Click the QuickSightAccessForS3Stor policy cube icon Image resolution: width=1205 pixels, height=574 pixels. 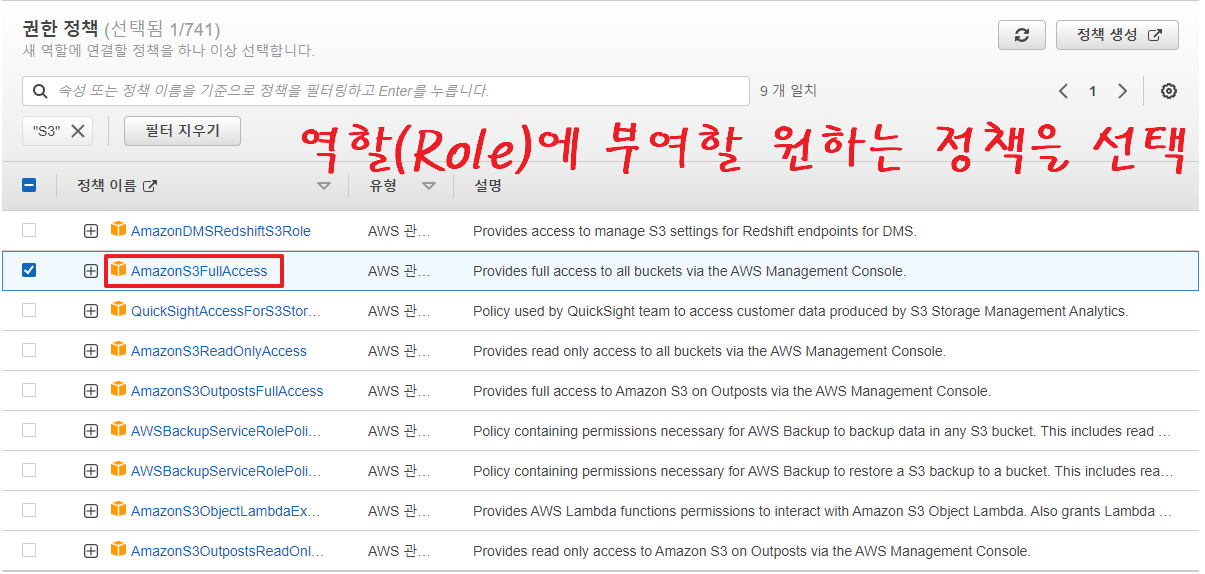tap(119, 309)
